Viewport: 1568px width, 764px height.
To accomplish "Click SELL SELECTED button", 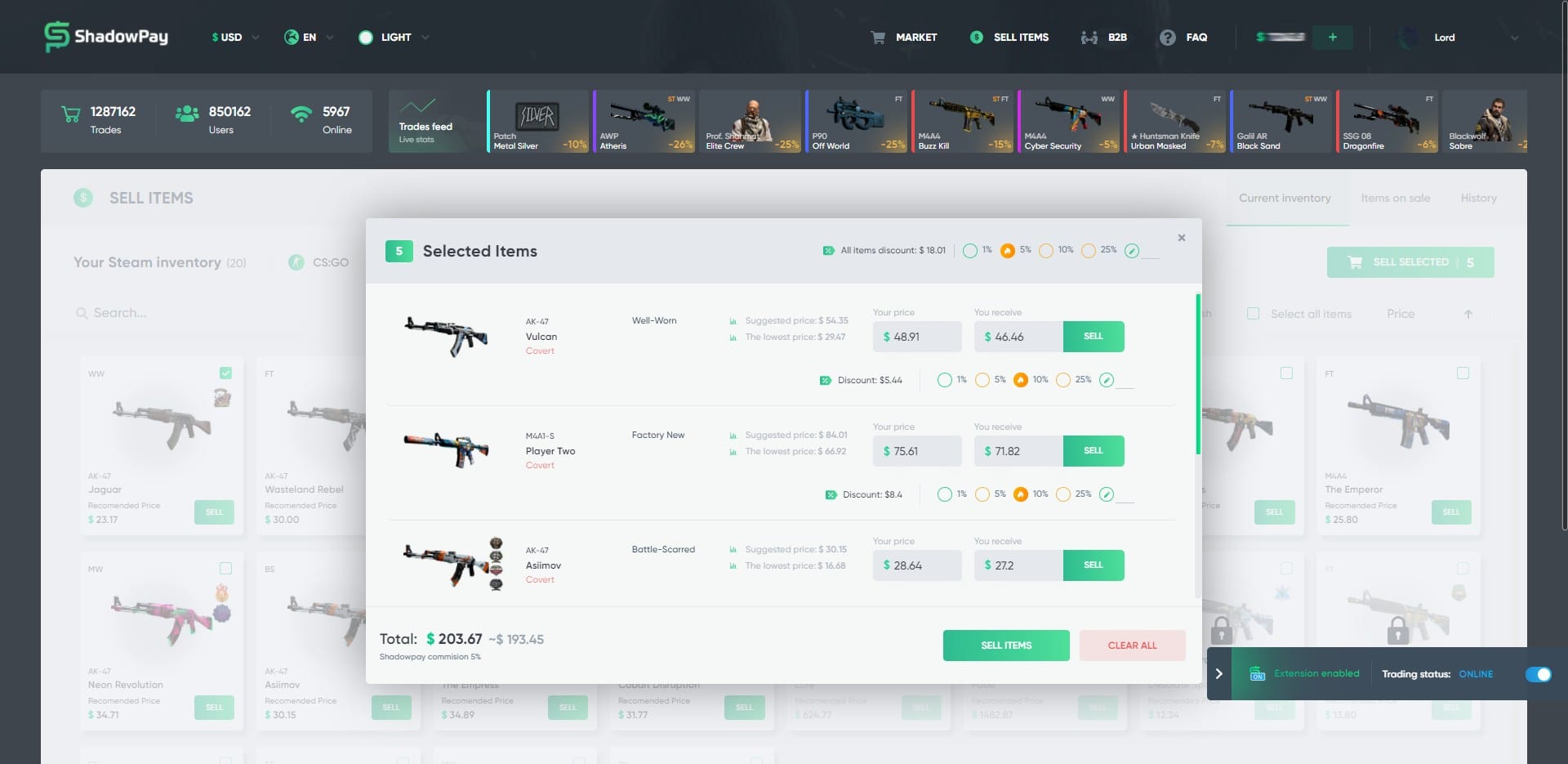I will (x=1410, y=262).
